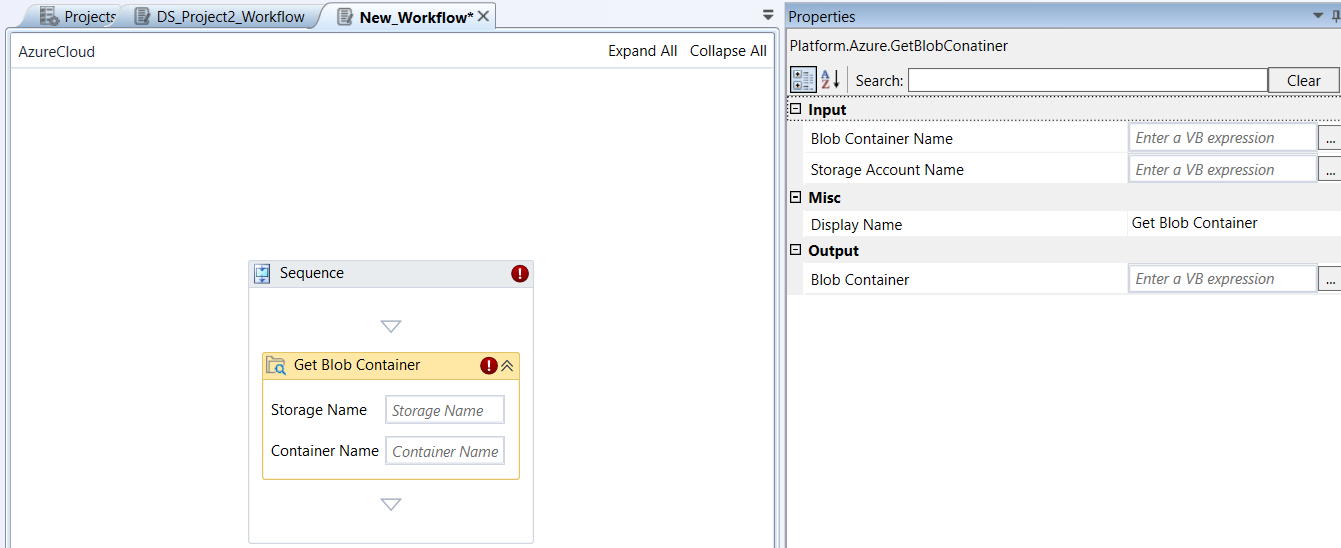Switch to the Projects tab
Viewport: 1341px width, 548px height.
pyautogui.click(x=76, y=16)
